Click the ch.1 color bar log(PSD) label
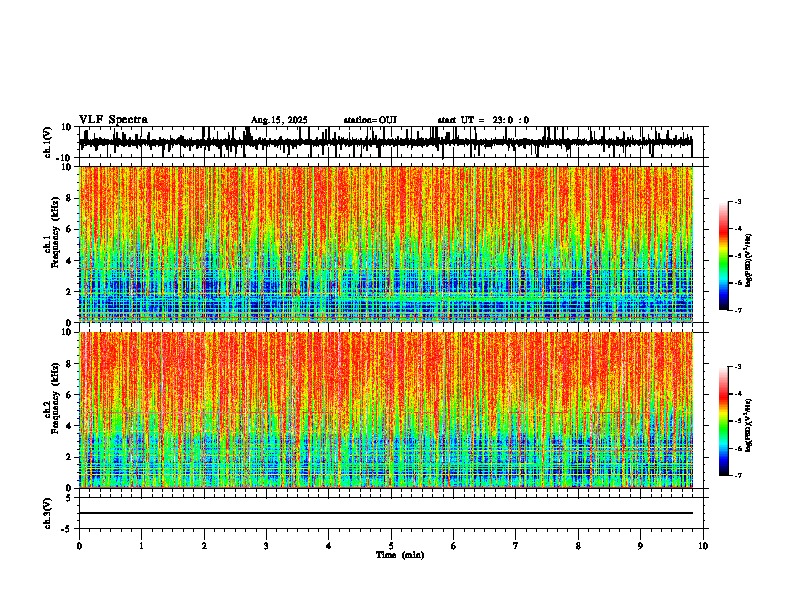This screenshot has width=792, height=612. [749, 261]
